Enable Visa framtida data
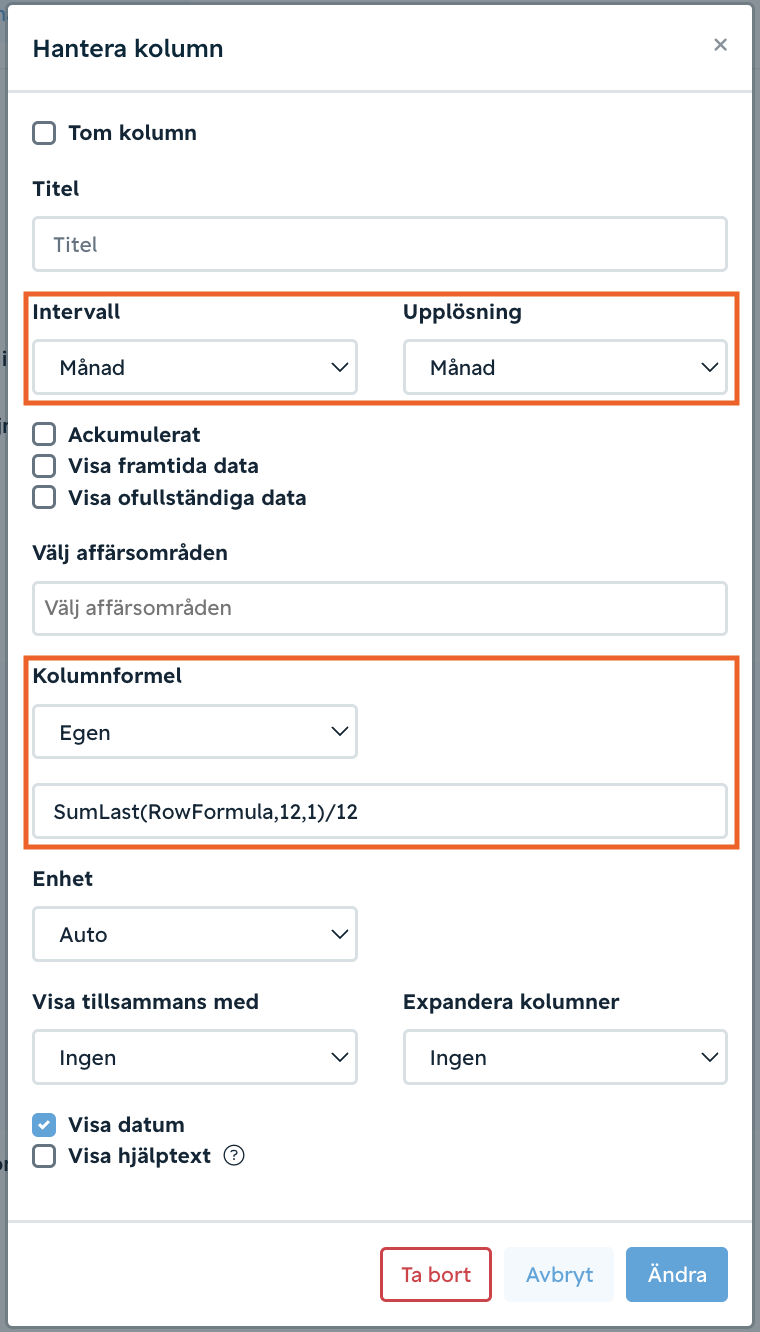Screen dimensions: 760x1332 [x=44, y=466]
